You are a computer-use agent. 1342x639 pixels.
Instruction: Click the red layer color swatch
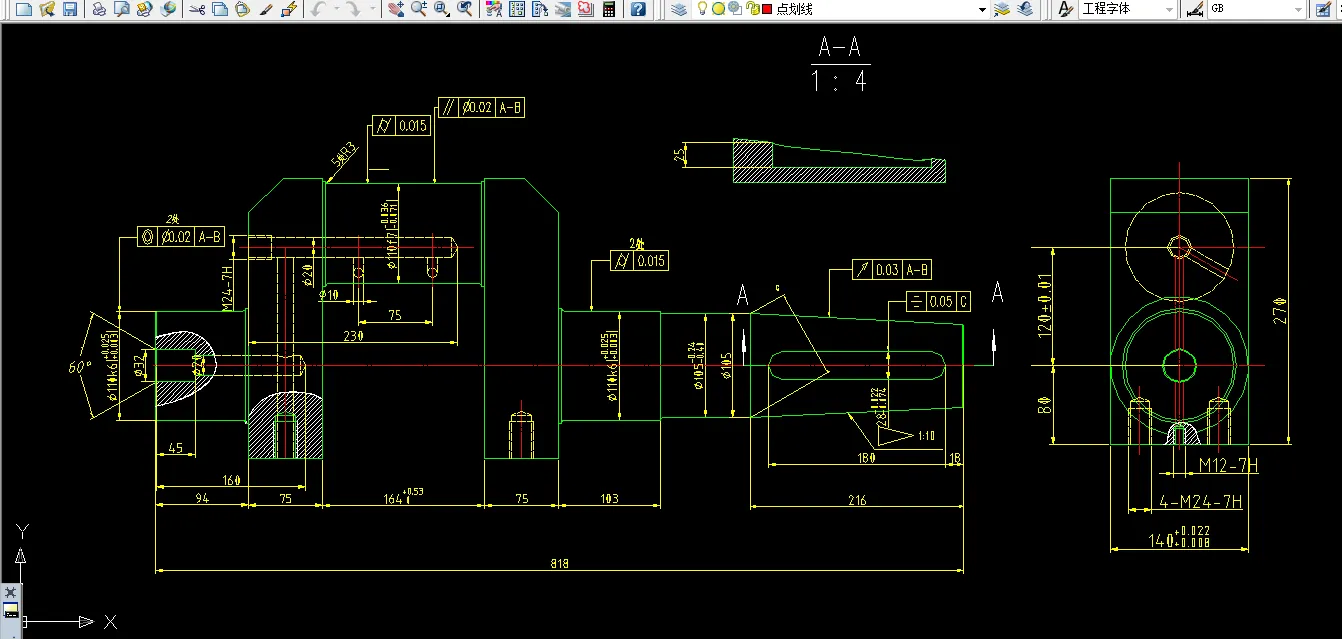767,9
